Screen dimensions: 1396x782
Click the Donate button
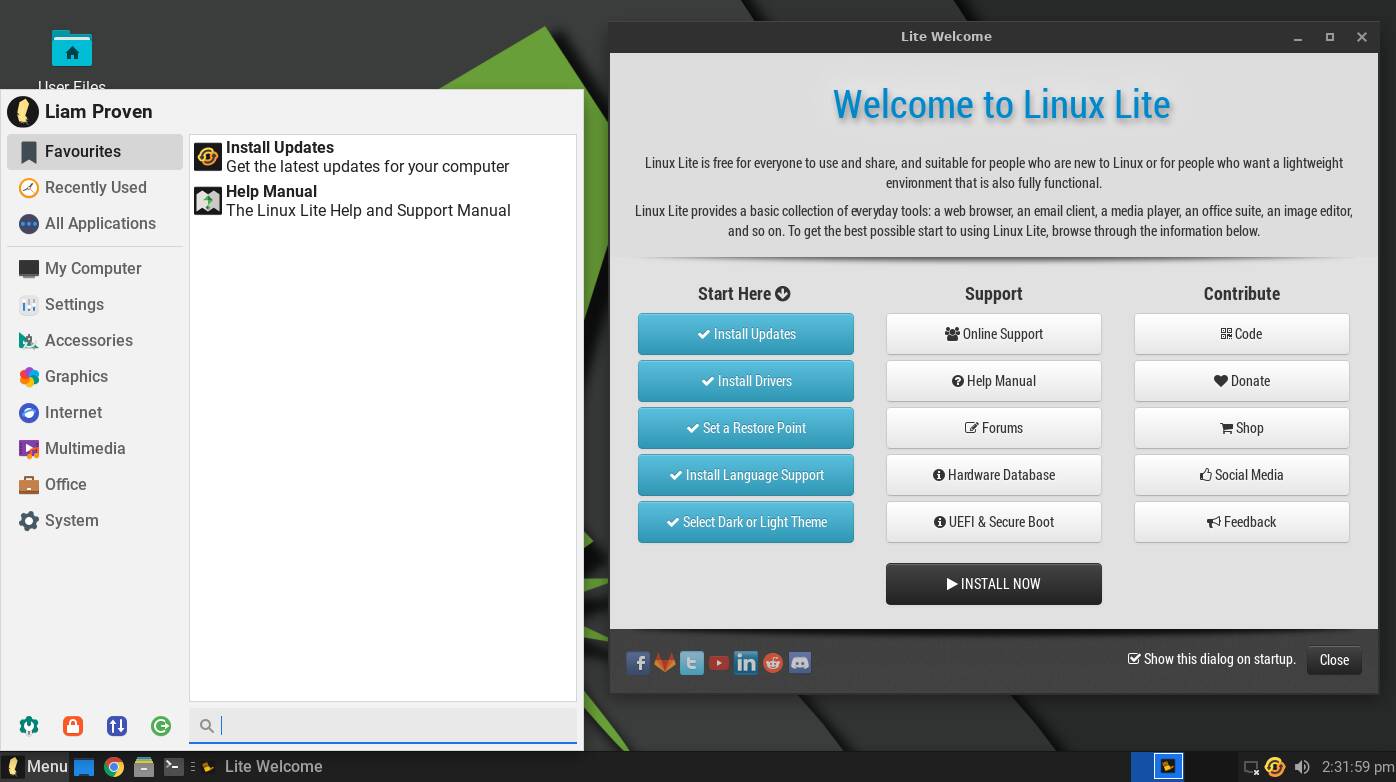(1242, 381)
